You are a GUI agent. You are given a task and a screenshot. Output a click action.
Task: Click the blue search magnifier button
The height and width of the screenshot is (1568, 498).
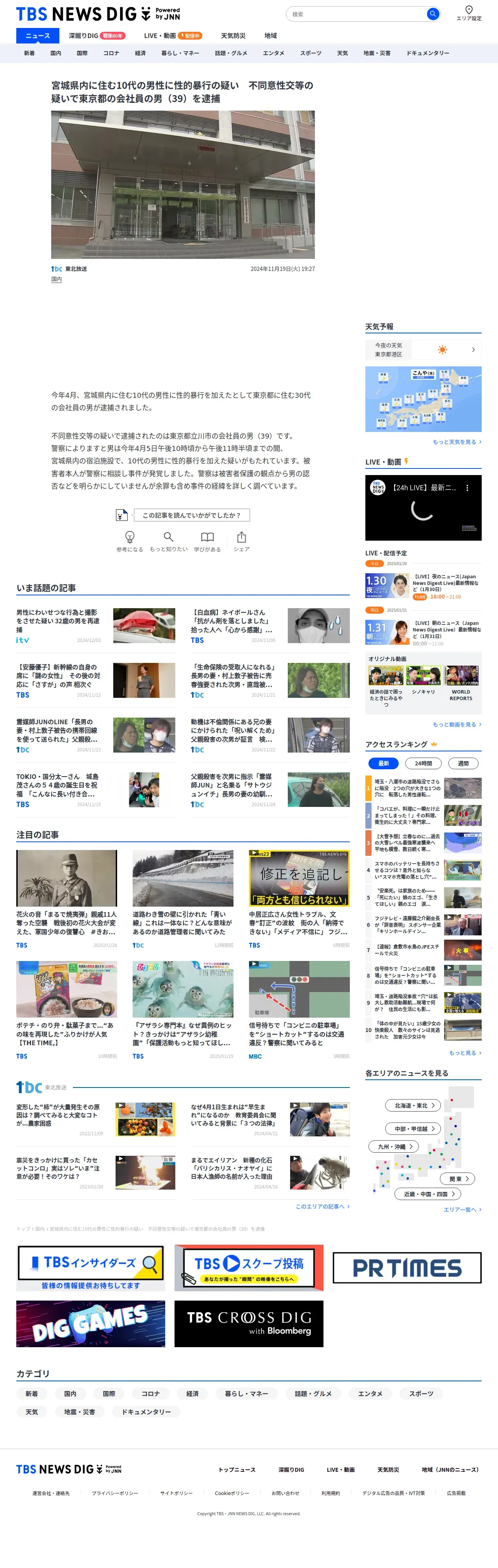click(x=432, y=14)
